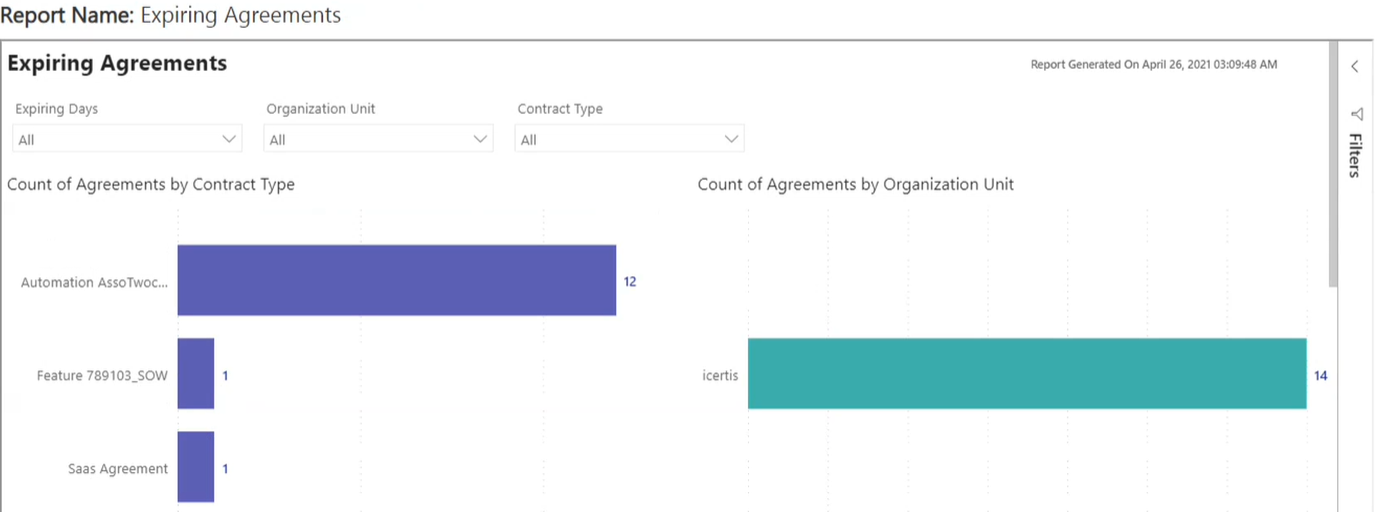The height and width of the screenshot is (512, 1381).
Task: Click the Report Generated On timestamp
Action: [1153, 64]
